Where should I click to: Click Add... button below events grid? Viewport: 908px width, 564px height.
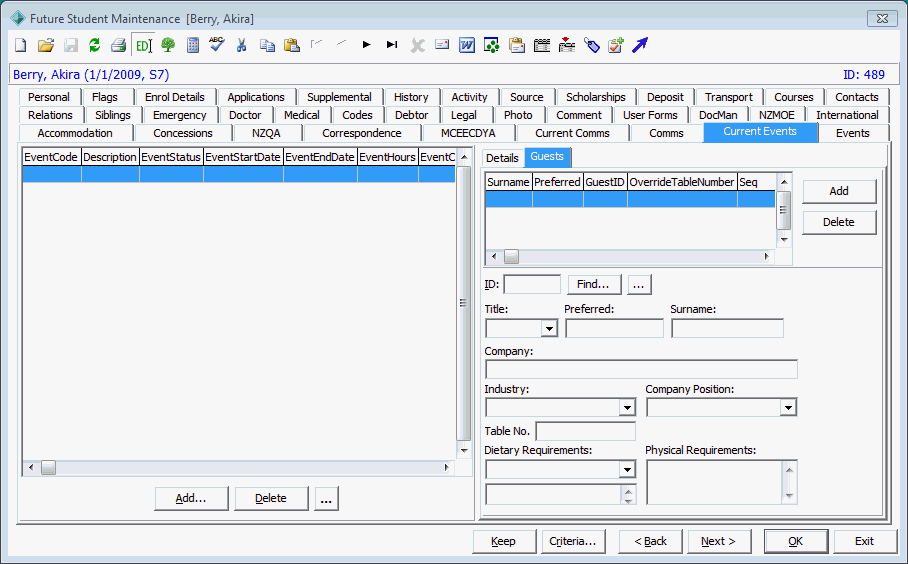coord(191,498)
